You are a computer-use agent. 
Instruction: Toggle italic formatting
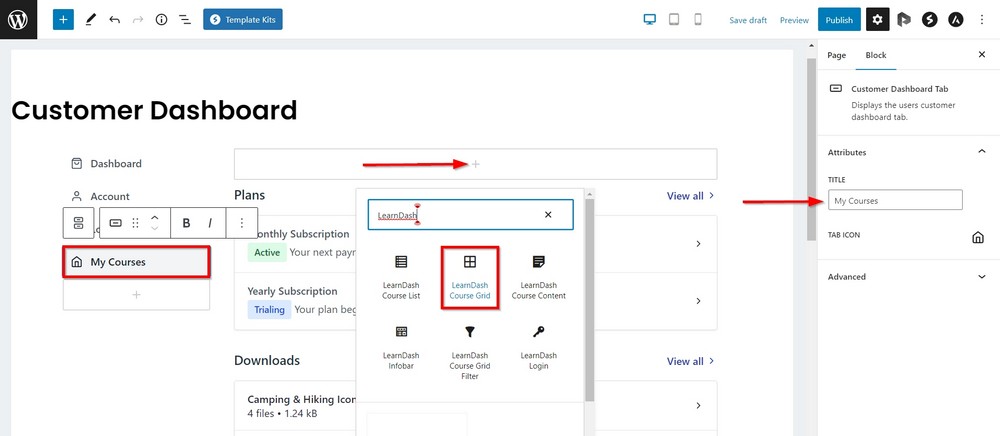210,223
